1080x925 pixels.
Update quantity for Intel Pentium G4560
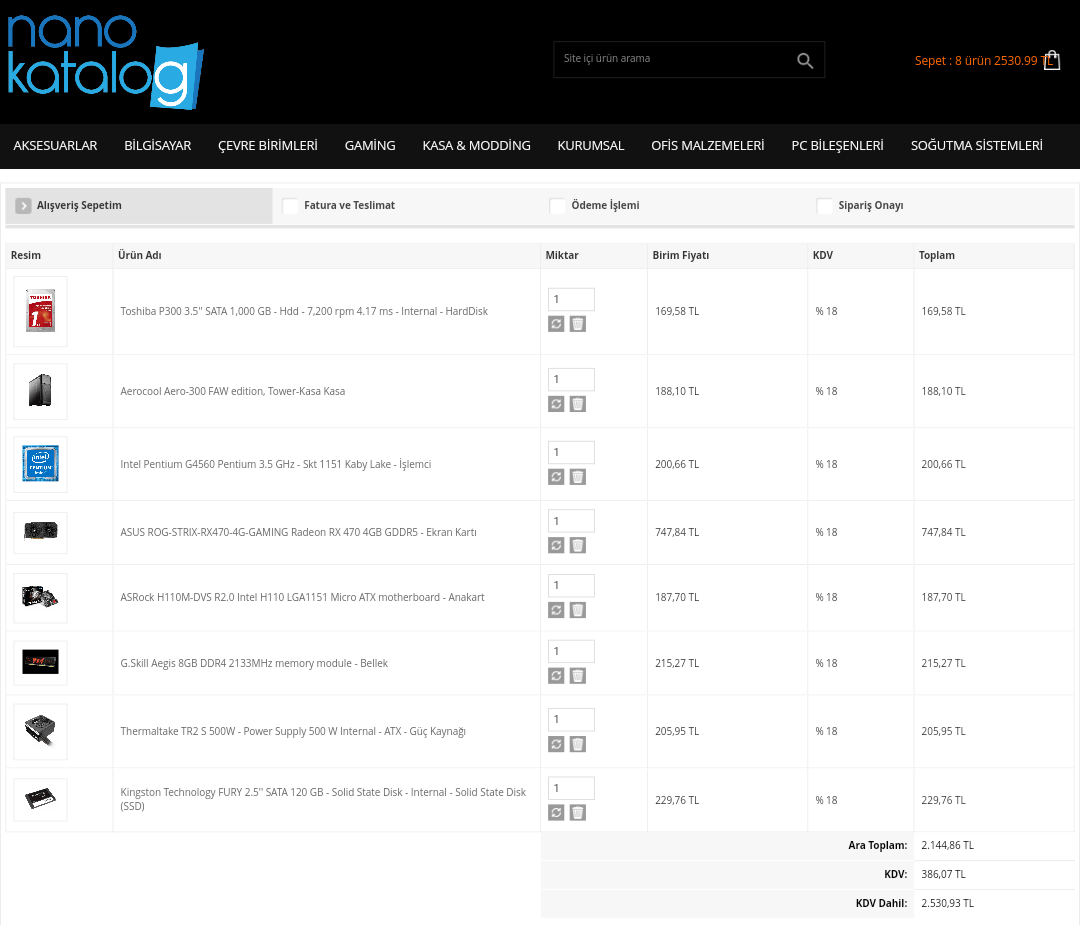(x=556, y=477)
